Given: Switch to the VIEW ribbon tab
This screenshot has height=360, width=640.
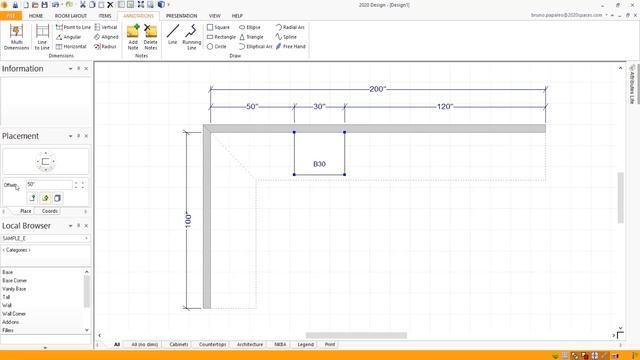Looking at the screenshot, I should (x=215, y=16).
